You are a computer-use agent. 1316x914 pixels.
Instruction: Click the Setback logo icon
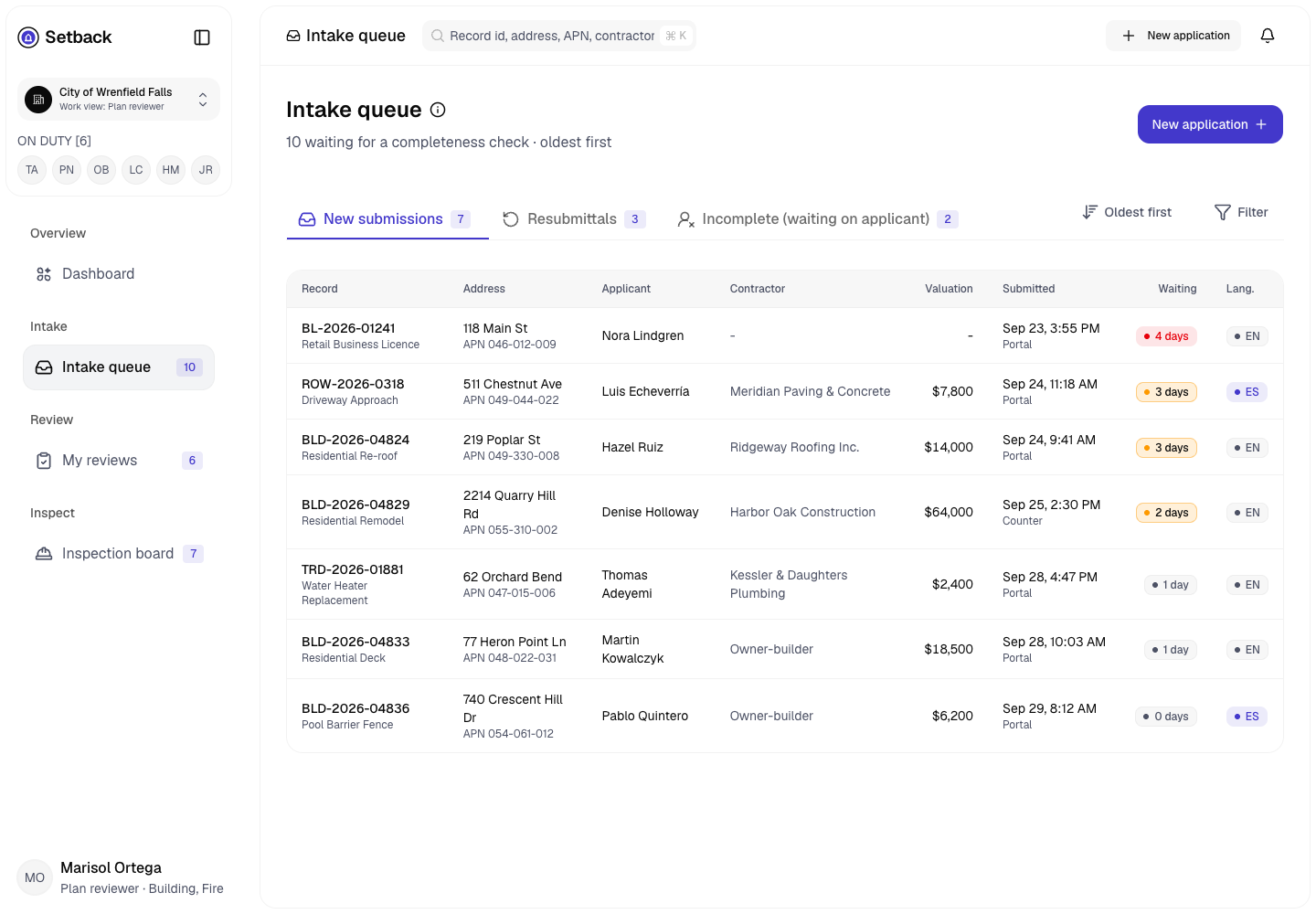pyautogui.click(x=28, y=37)
